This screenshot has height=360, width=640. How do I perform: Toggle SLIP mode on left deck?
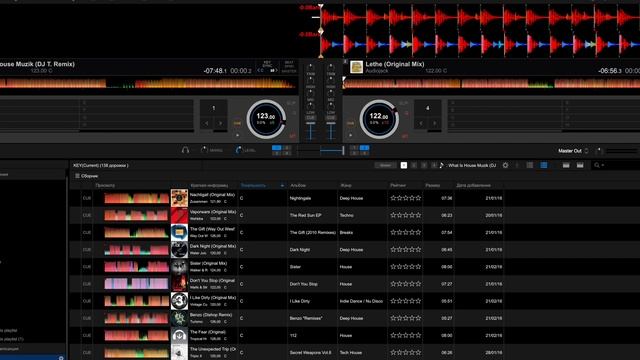pos(291,103)
